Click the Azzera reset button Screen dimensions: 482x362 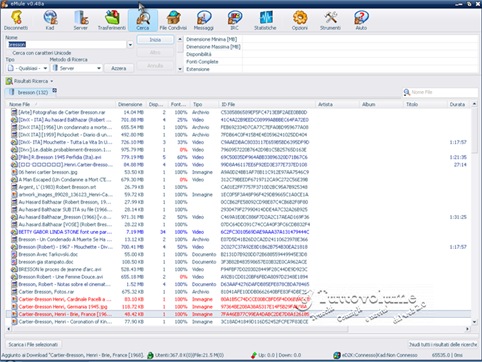tap(119, 68)
